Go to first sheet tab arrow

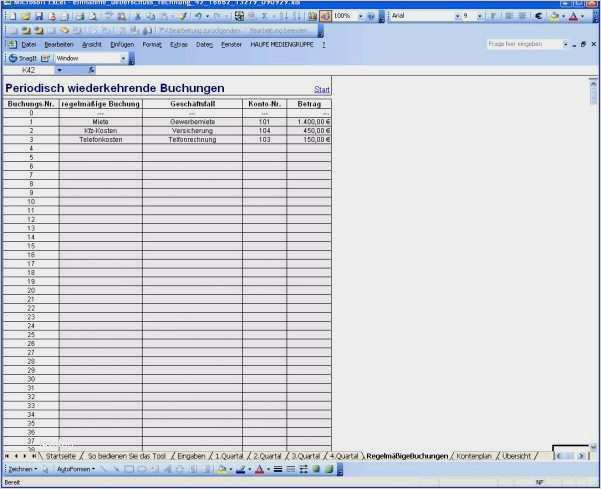tap(7, 456)
